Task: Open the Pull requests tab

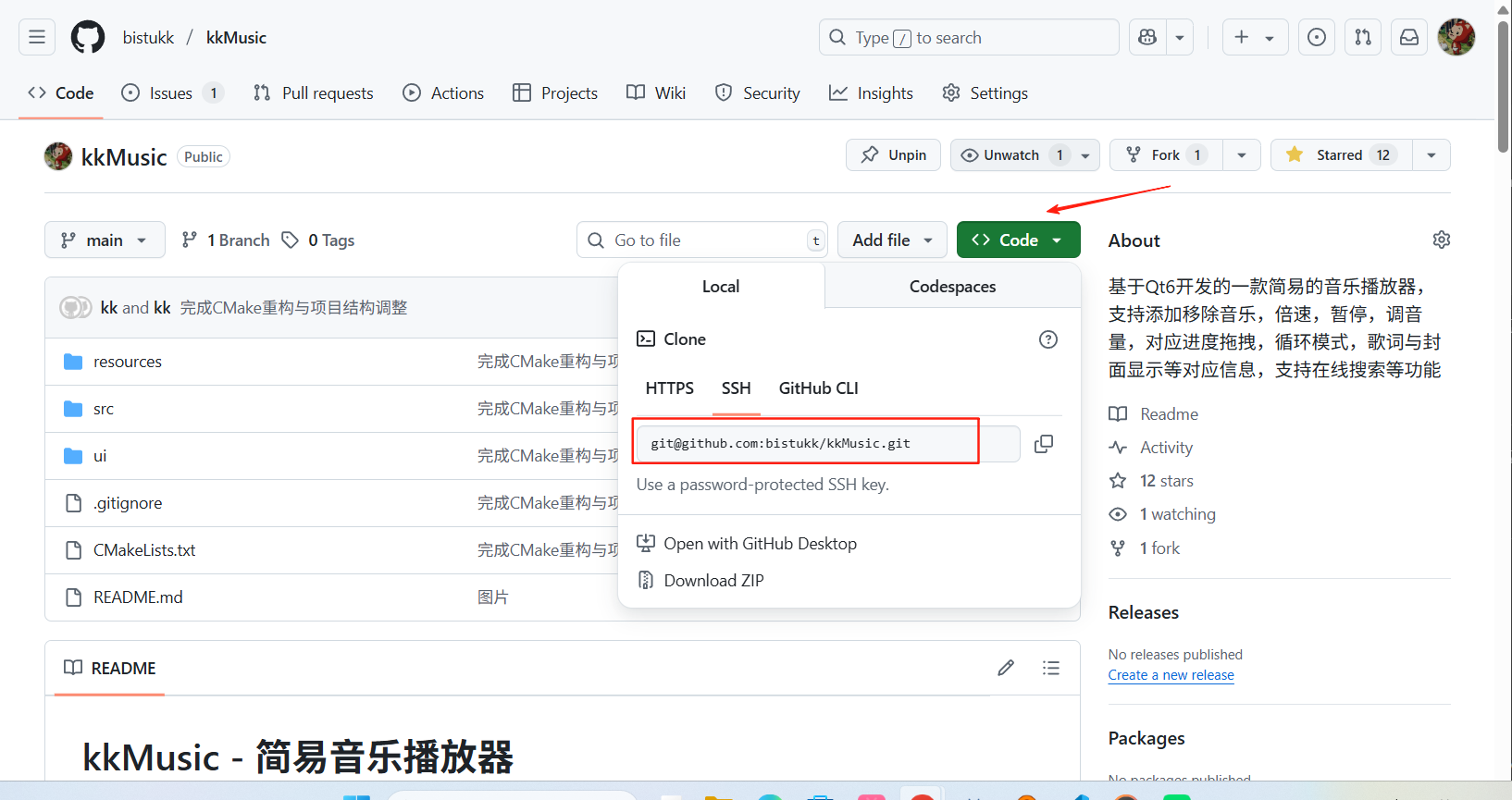Action: [313, 92]
